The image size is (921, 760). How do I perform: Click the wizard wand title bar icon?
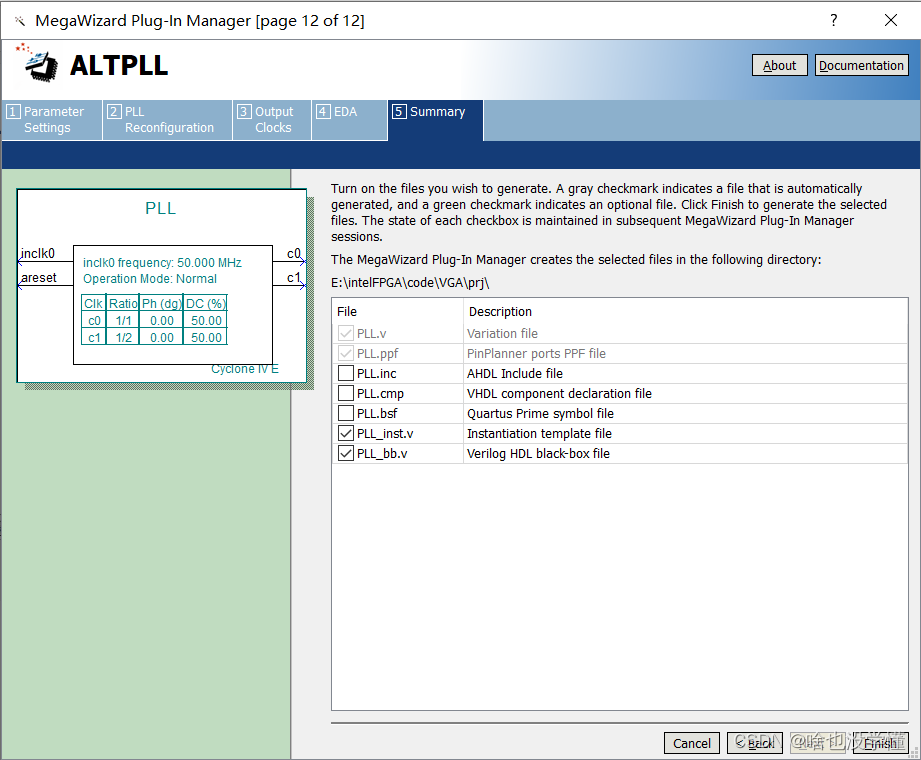(19, 21)
